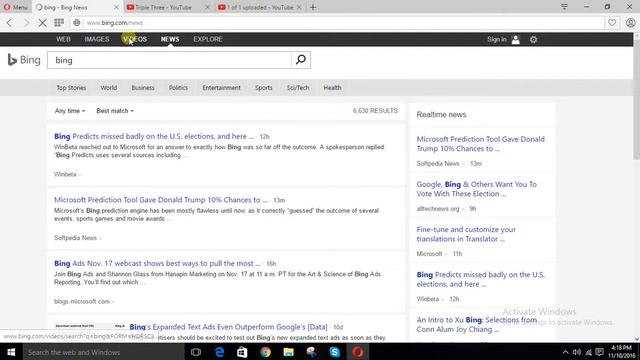
Task: Open the Speed Dial grid icon
Action: [59, 23]
